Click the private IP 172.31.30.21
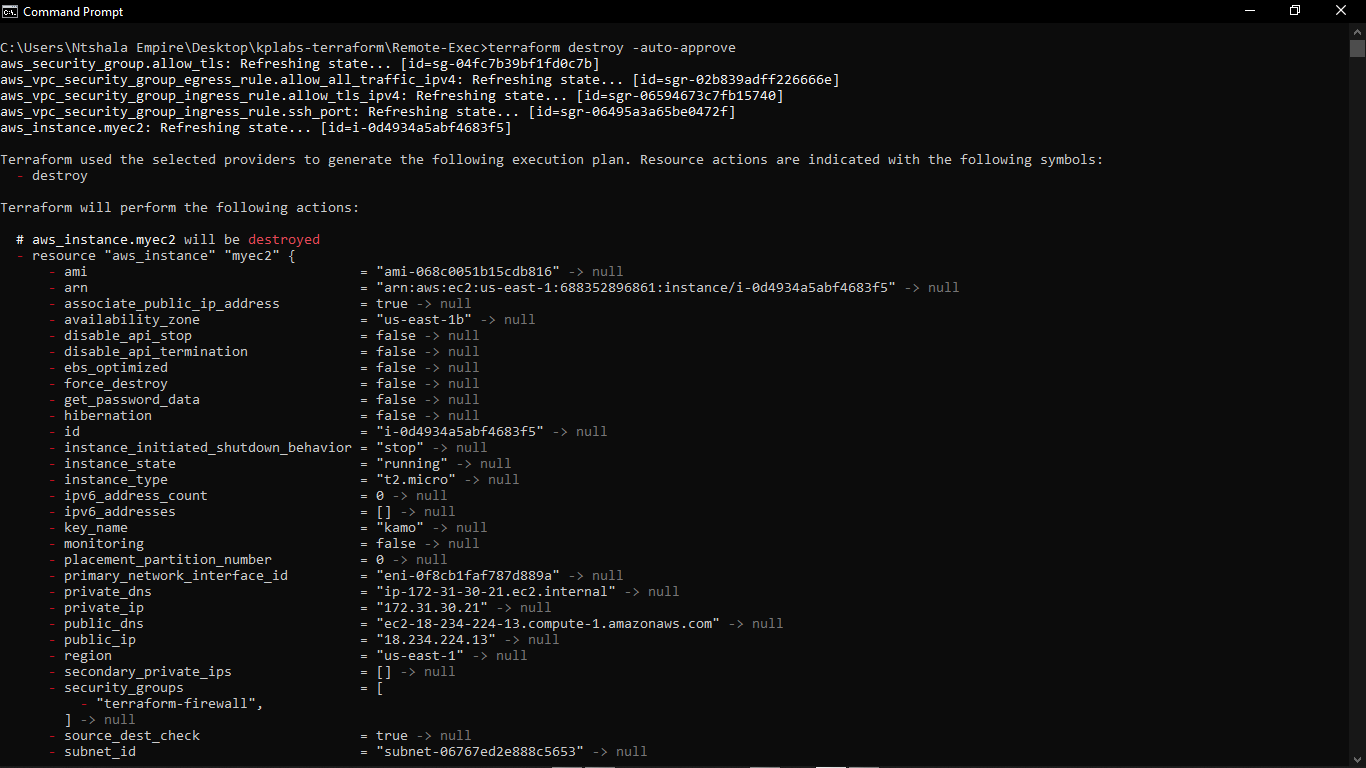This screenshot has height=768, width=1366. 432,607
